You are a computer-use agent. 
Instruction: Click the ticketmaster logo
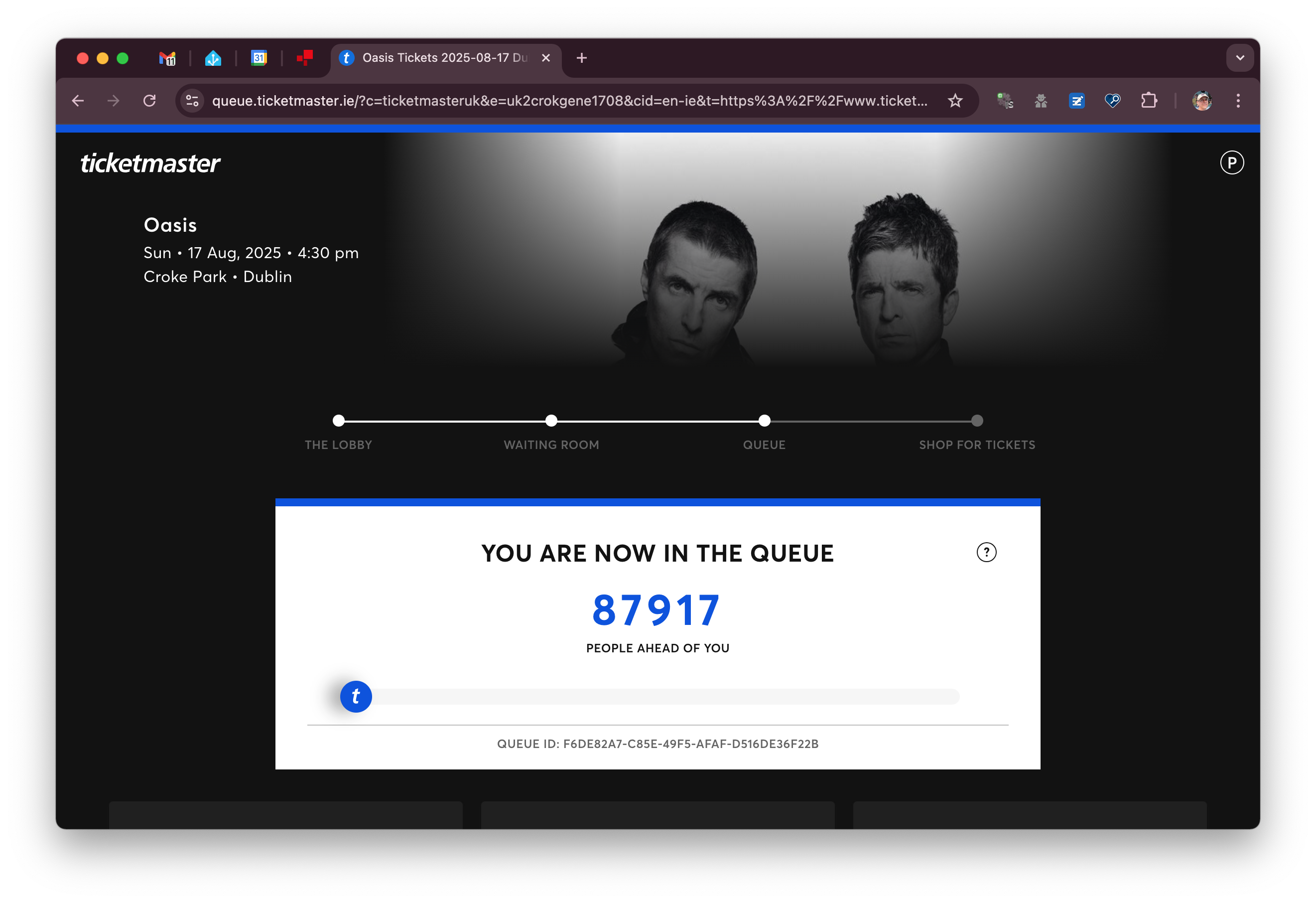click(x=150, y=163)
